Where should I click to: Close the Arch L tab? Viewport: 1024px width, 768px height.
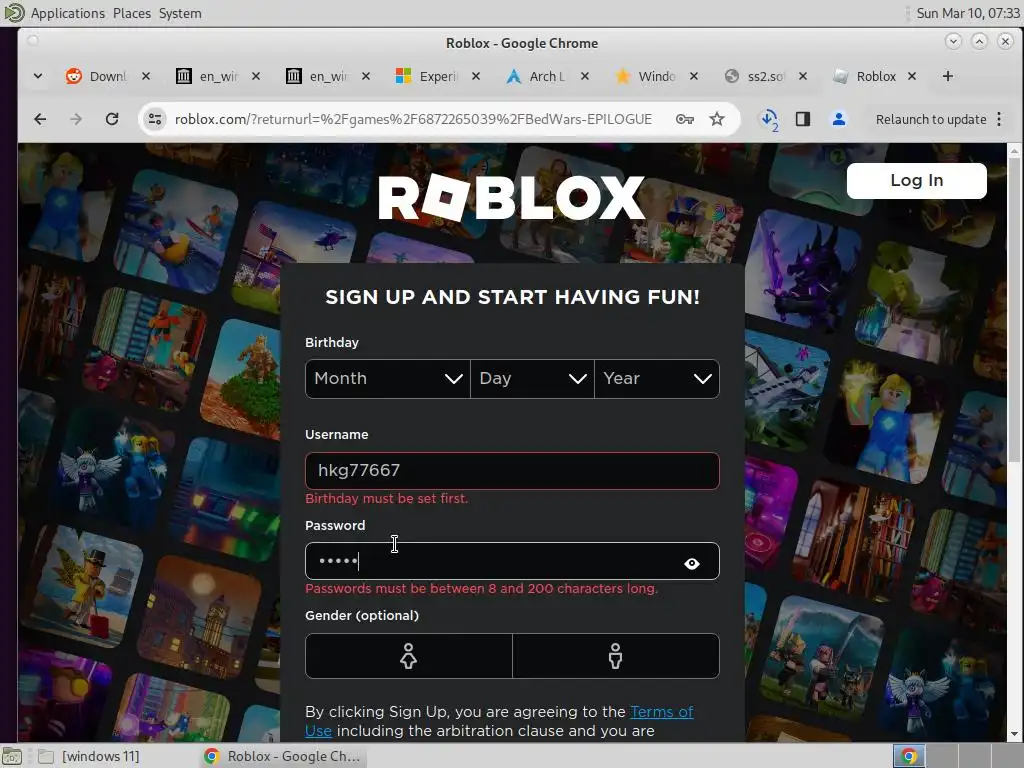point(584,76)
